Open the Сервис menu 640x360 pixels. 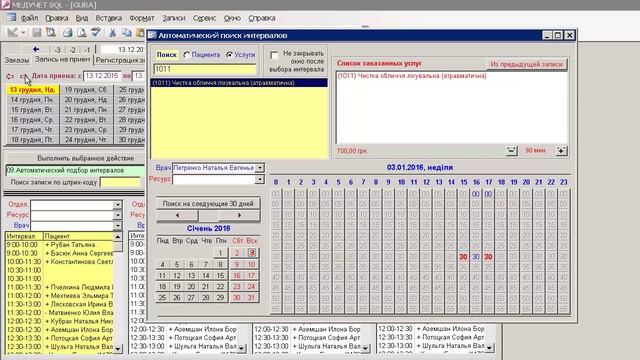tap(204, 18)
